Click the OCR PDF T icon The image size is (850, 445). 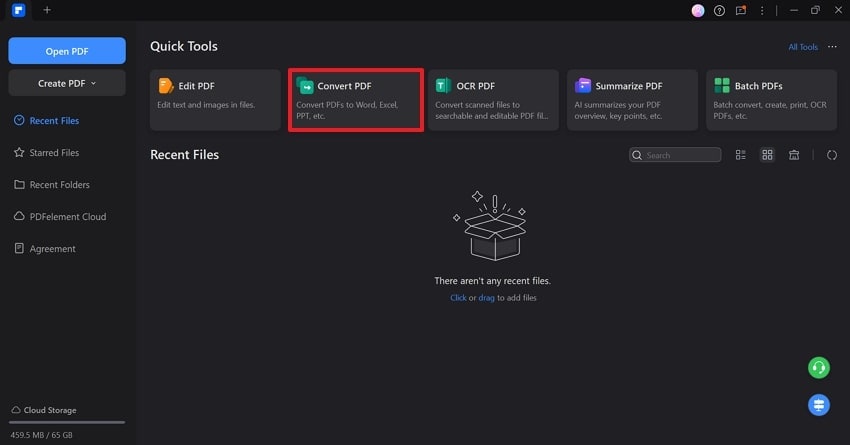(443, 86)
